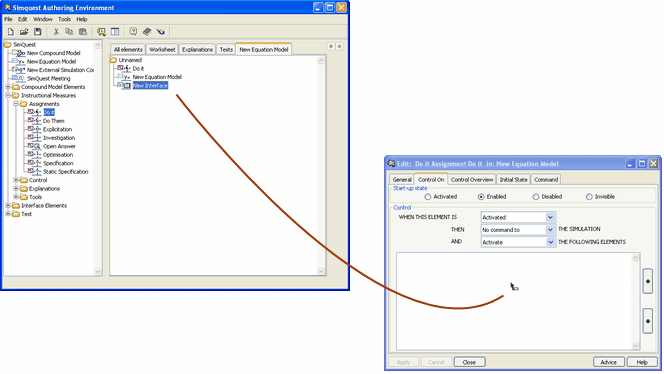Viewport: 664px width, 374px height.
Task: Click the book manual toolbar icon
Action: coord(147,32)
